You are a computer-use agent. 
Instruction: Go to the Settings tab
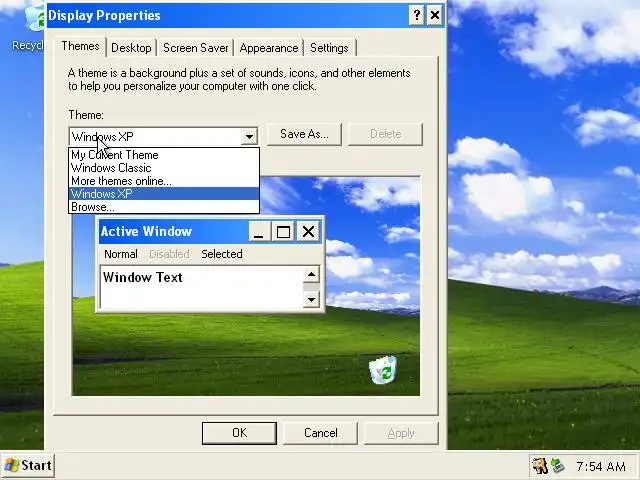click(x=329, y=48)
